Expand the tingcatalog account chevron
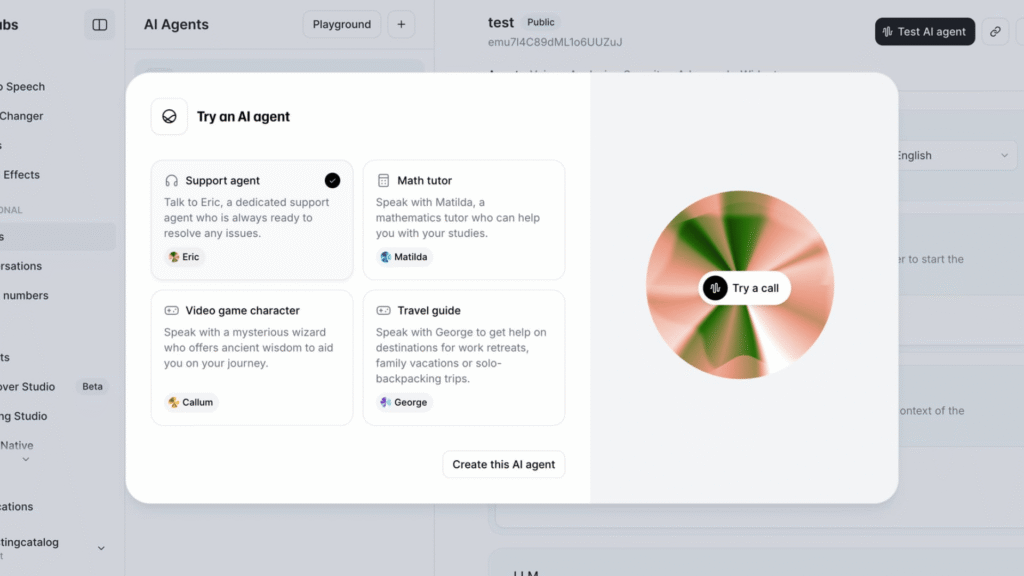Screen dimensions: 1024x576 [101, 548]
